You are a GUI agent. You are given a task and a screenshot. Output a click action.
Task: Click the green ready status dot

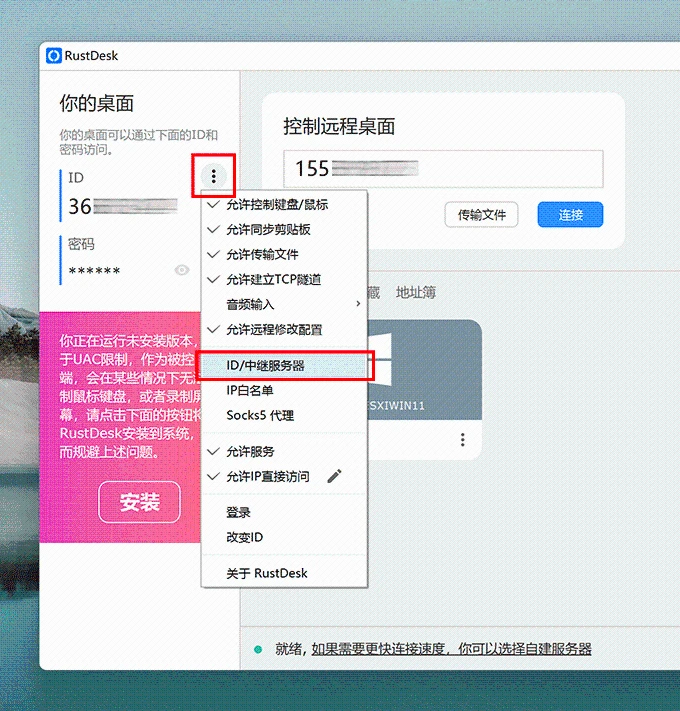click(x=258, y=649)
